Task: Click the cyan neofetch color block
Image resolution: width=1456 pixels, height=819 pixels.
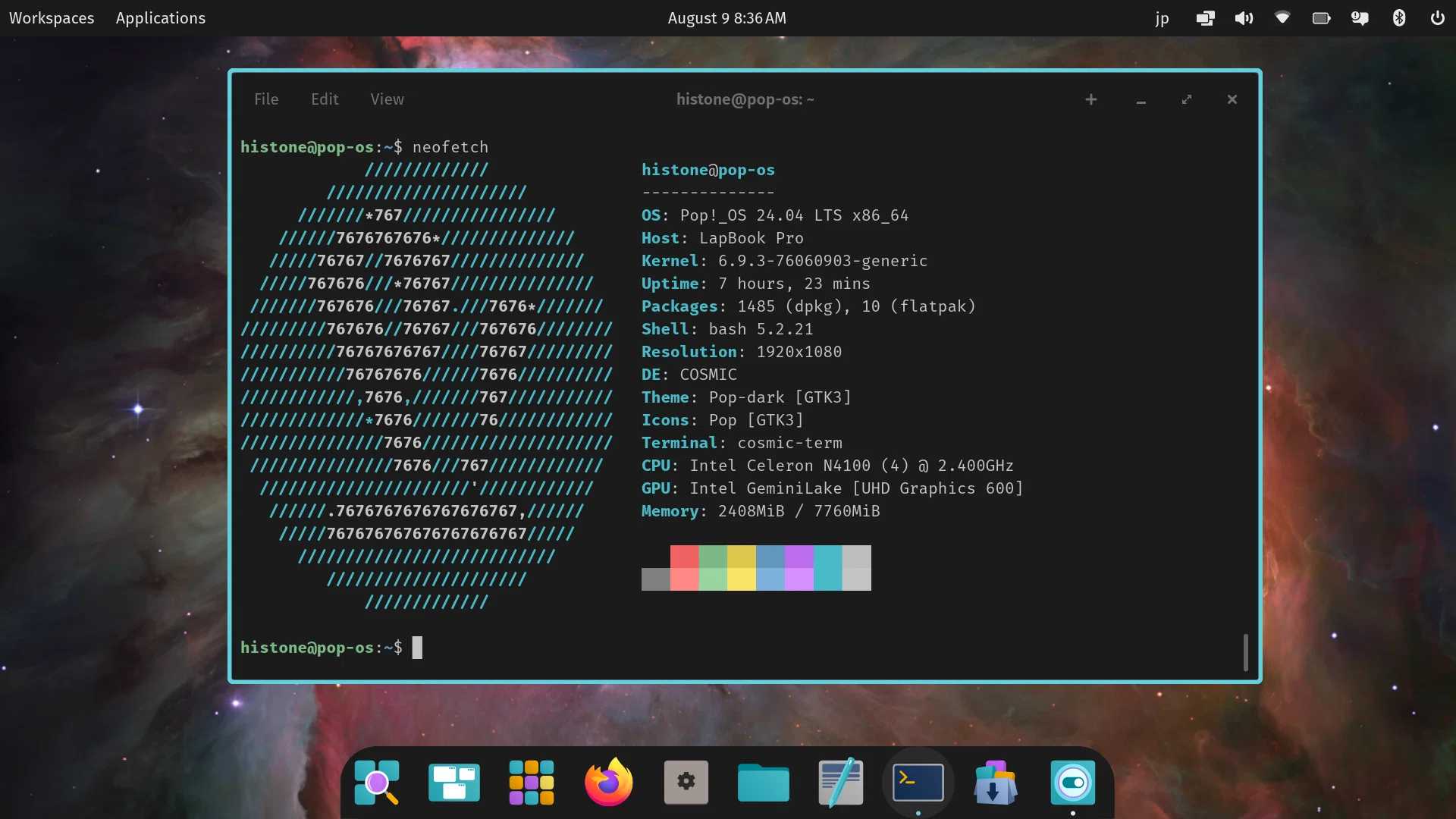Action: pos(828,568)
